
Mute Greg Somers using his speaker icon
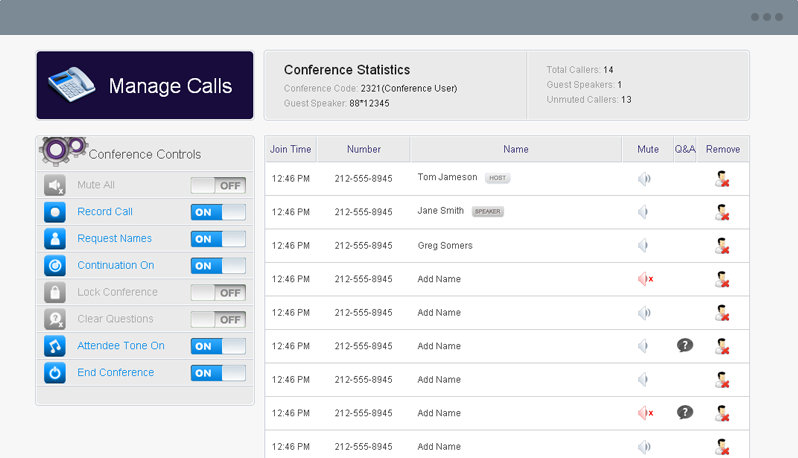(643, 246)
